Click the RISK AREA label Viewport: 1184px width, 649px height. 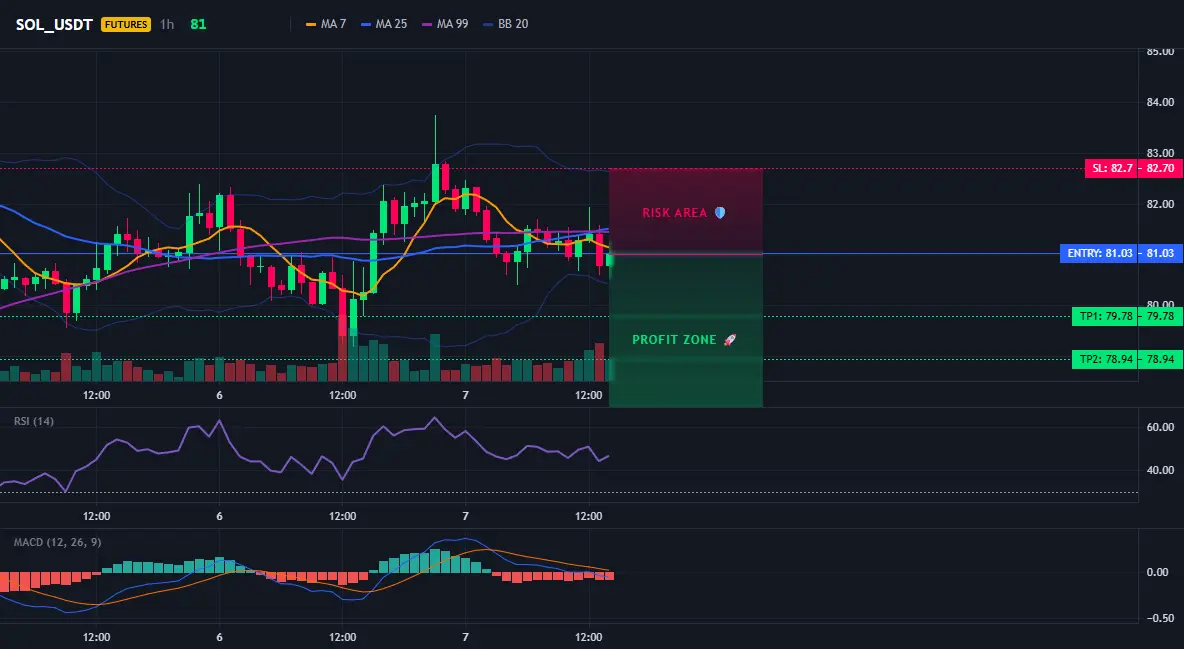[674, 213]
